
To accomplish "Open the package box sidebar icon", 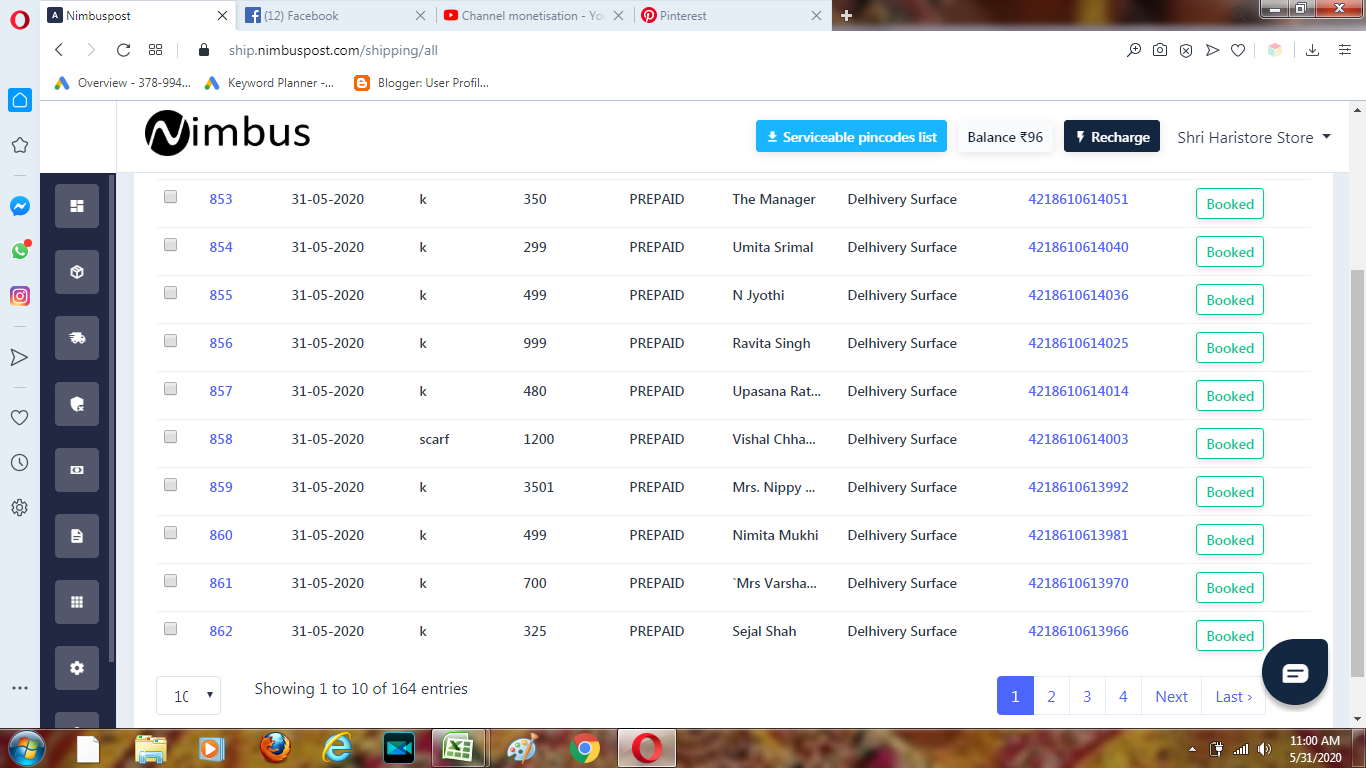I will pos(77,272).
